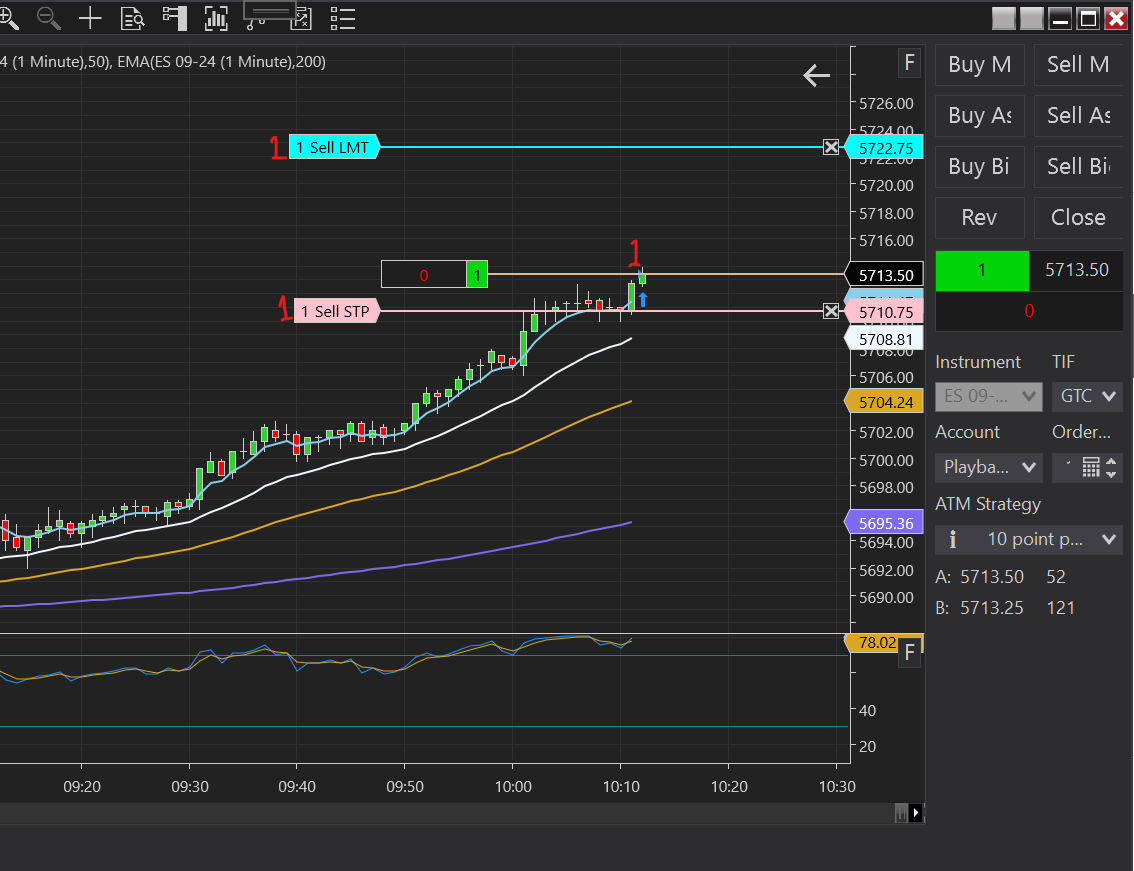Click the Sell Bid button
1134x871 pixels.
[x=1078, y=166]
